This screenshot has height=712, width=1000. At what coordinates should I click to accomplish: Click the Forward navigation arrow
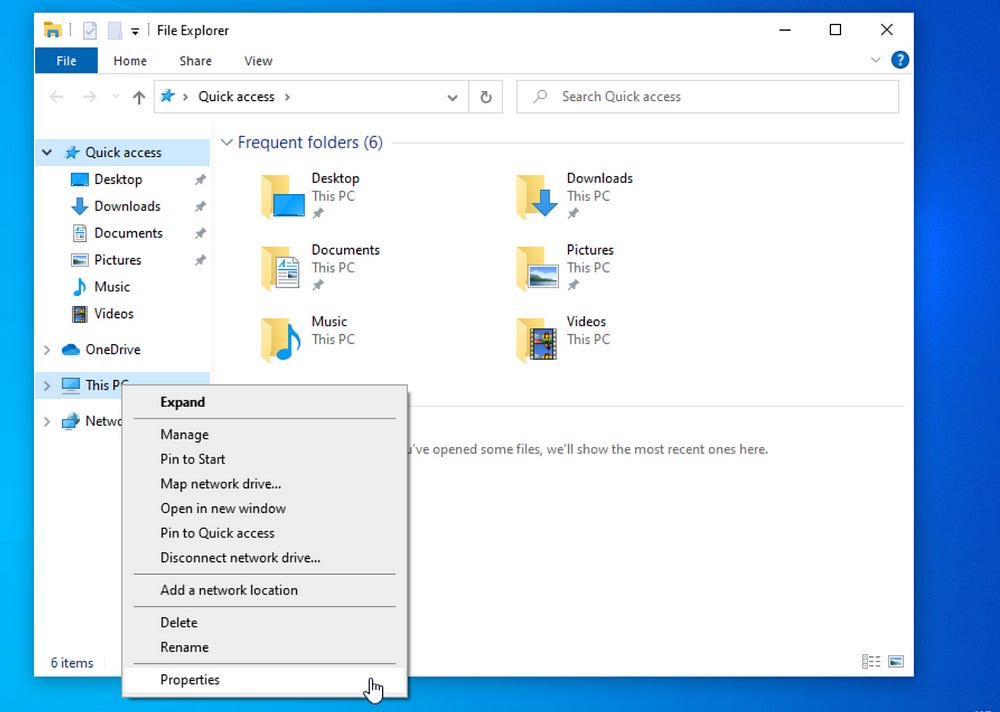(x=89, y=97)
